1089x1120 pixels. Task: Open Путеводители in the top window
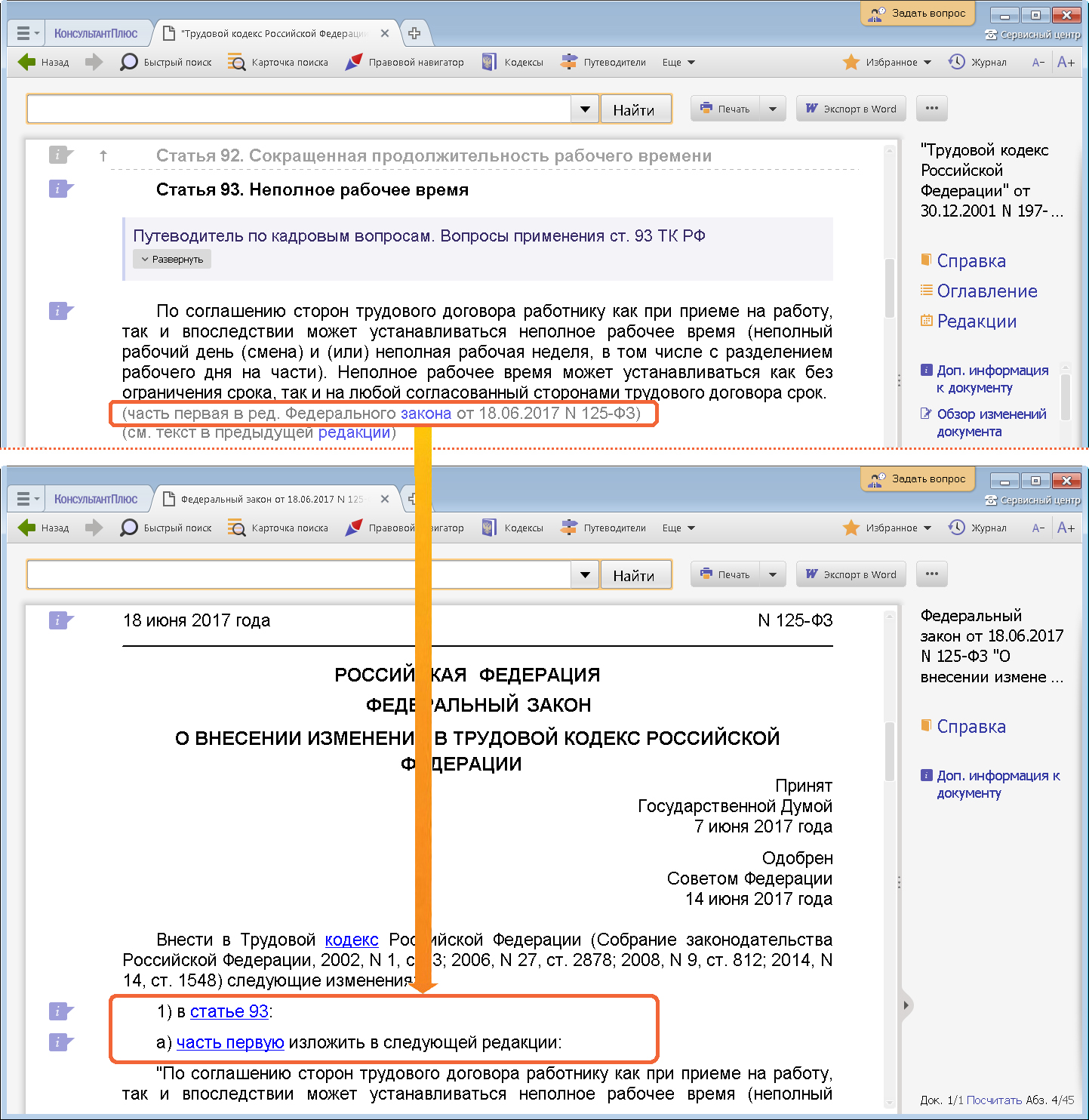click(x=603, y=63)
